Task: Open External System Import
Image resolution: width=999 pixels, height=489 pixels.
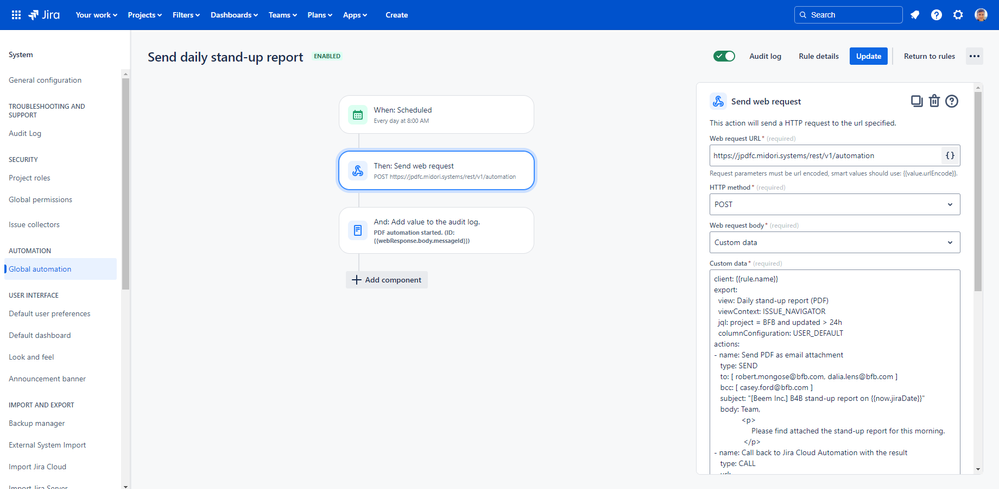Action: pos(47,444)
